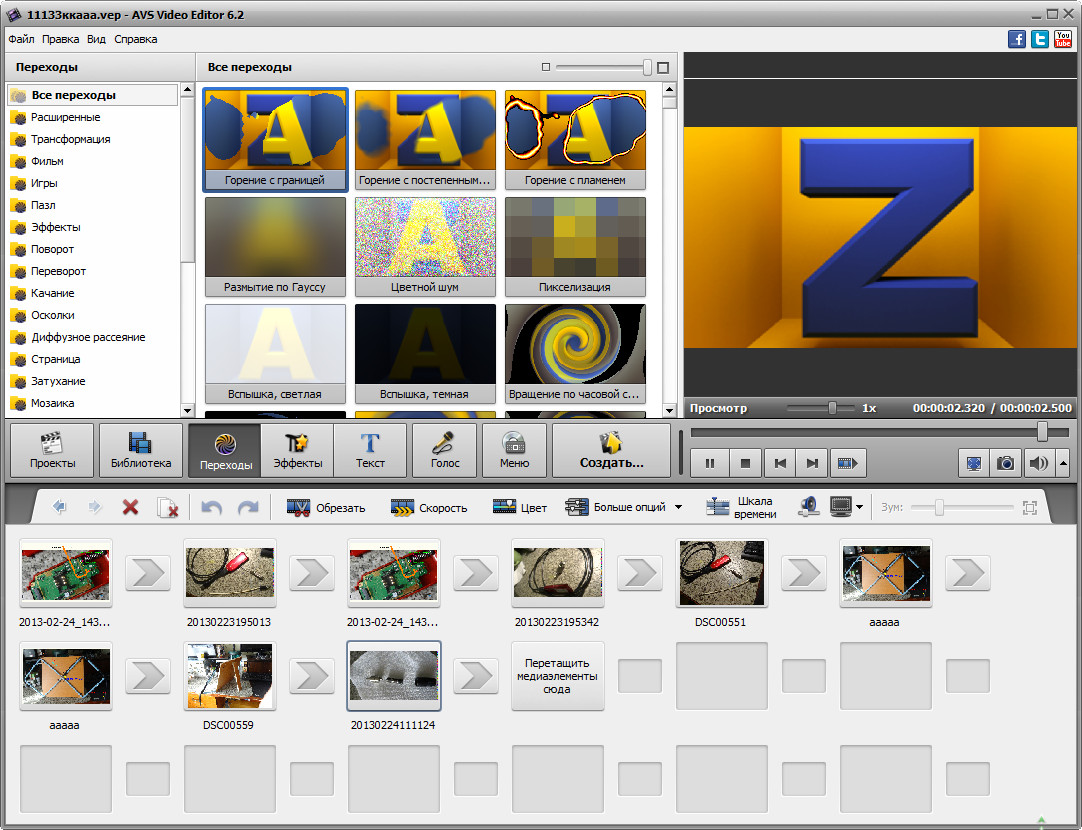Toggle full screen preview mode

click(x=972, y=463)
